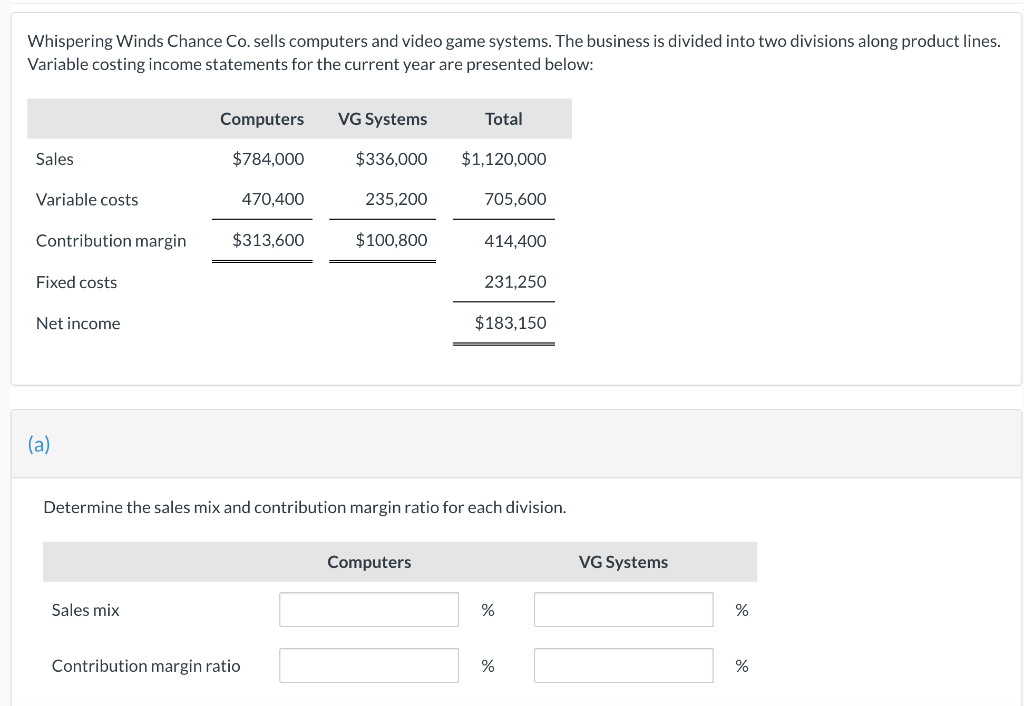1024x706 pixels.
Task: Click the instruction text Determine the sales mix
Action: (305, 507)
